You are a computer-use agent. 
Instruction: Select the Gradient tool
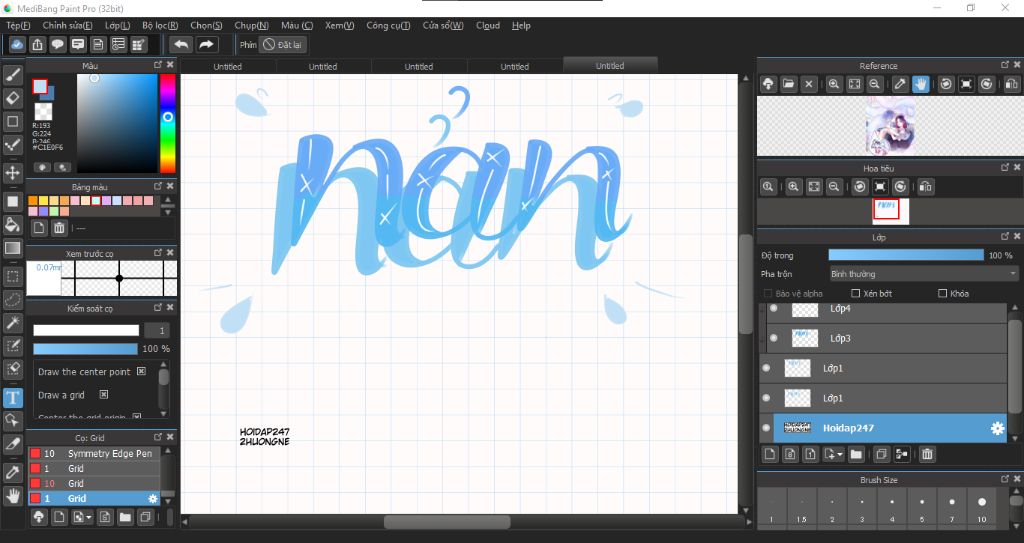point(12,248)
